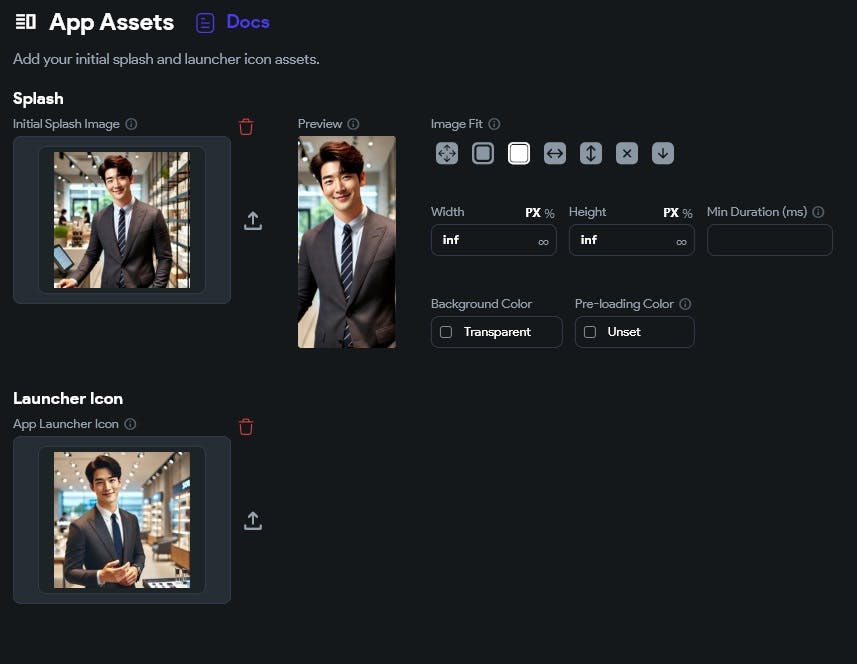Set Width to infinity using infinity icon

point(543,242)
